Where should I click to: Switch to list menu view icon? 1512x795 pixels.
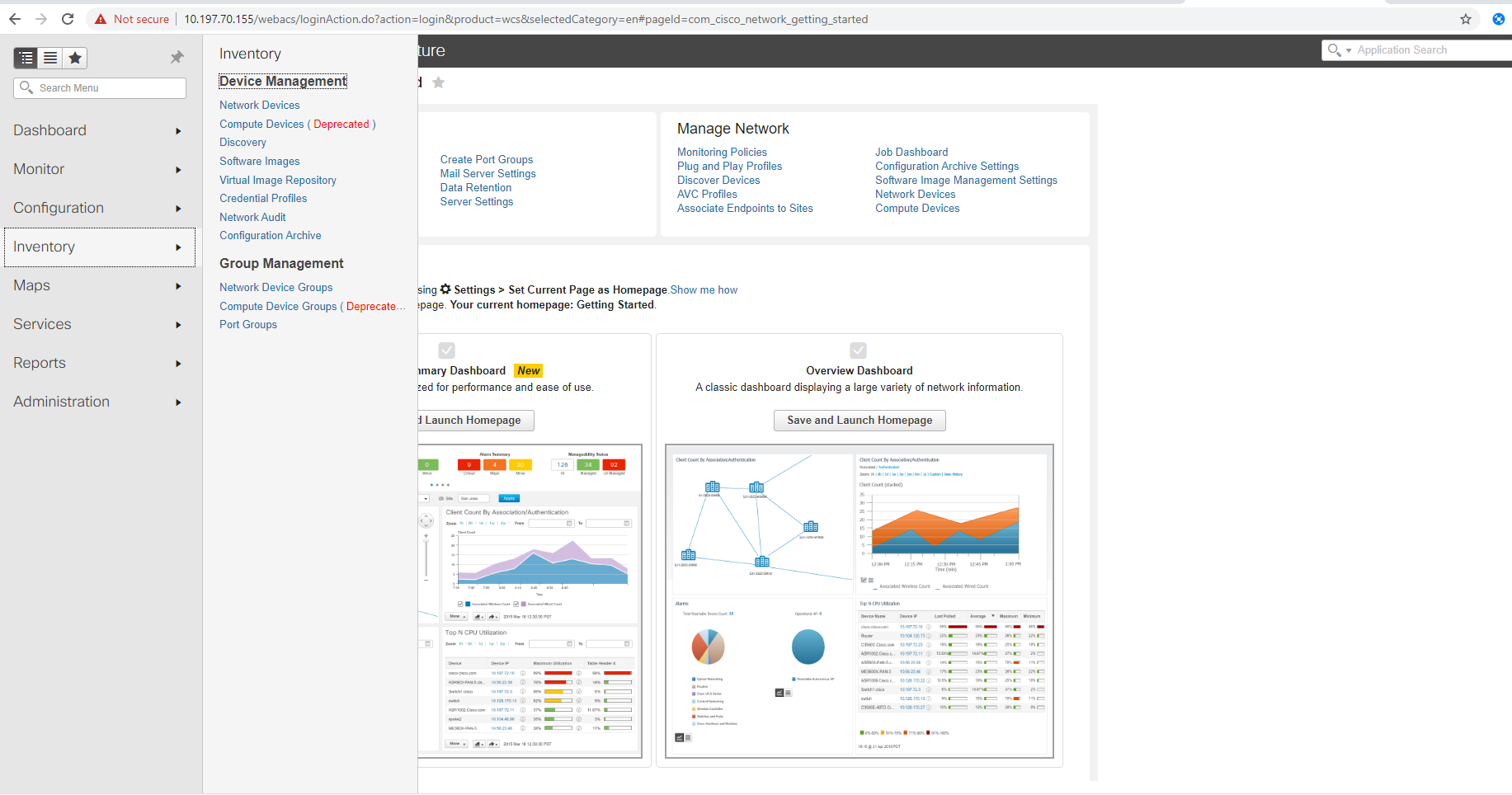tap(50, 58)
